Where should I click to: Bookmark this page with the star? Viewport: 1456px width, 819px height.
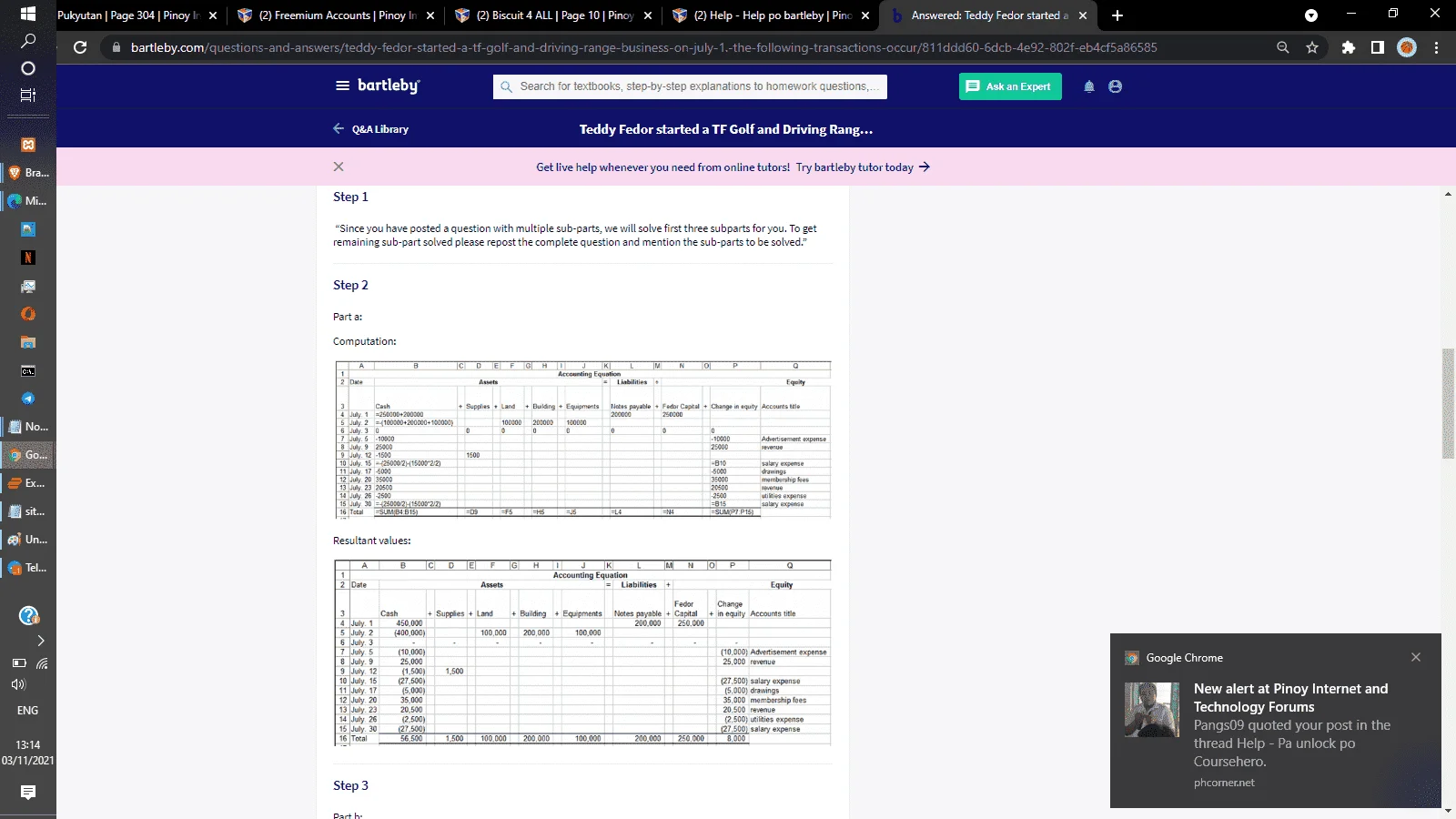coord(1312,47)
